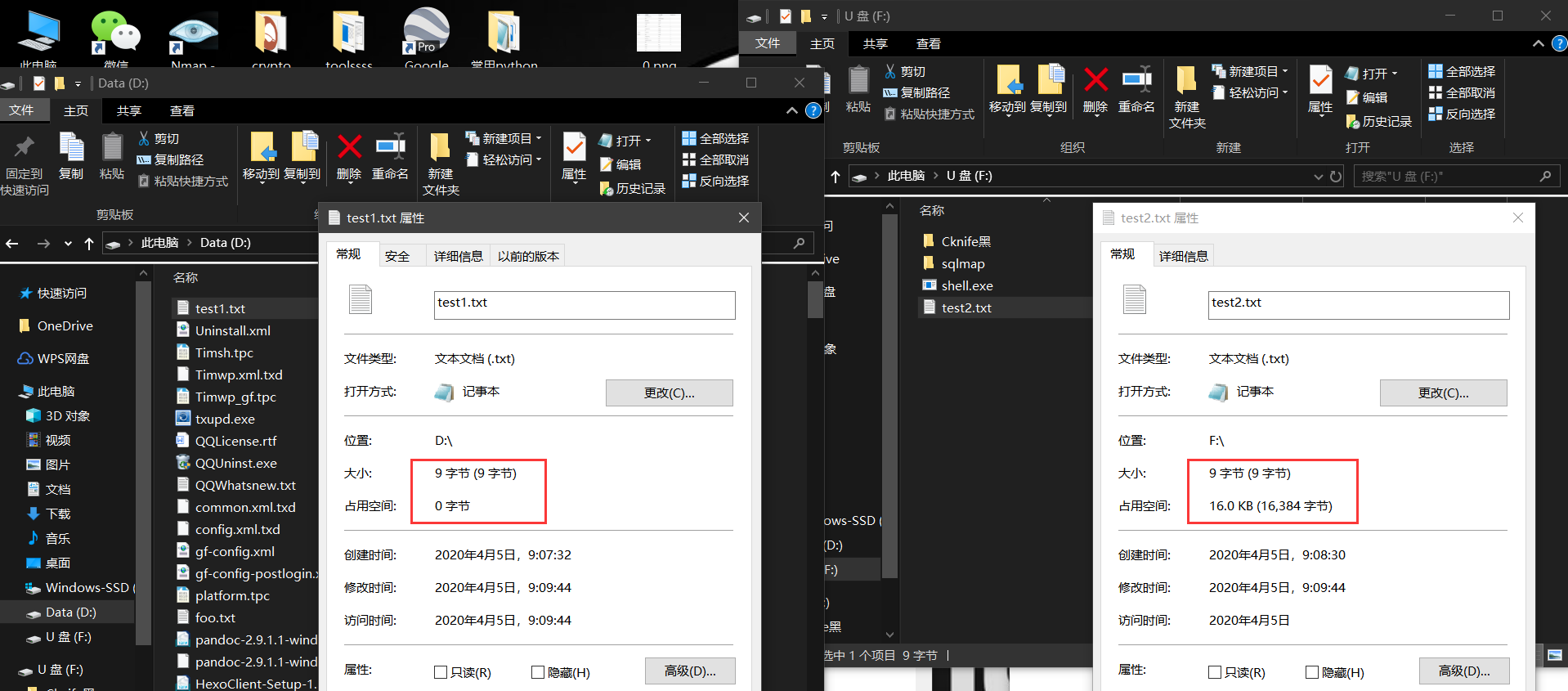Screen dimensions: 1568x691
Task: Switch to Previous versions tab in test1.txt properties
Action: point(528,256)
